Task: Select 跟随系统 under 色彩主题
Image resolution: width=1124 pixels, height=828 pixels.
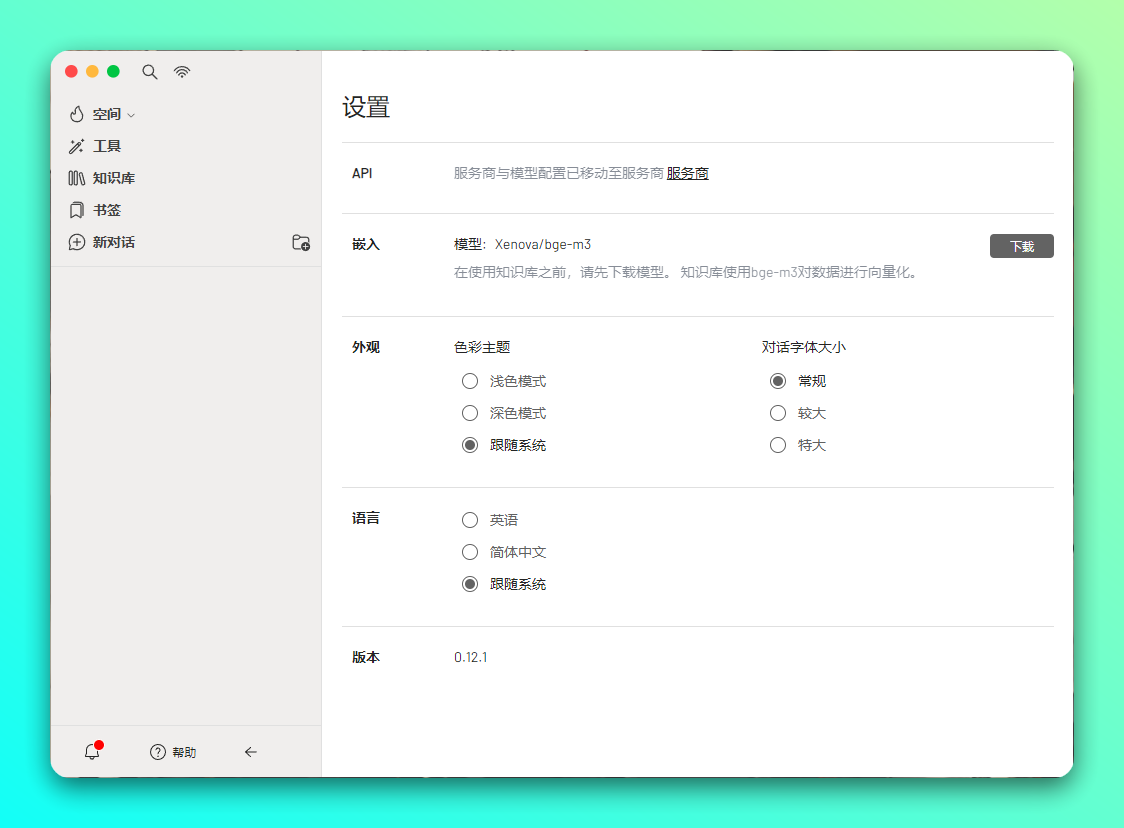Action: pos(470,445)
